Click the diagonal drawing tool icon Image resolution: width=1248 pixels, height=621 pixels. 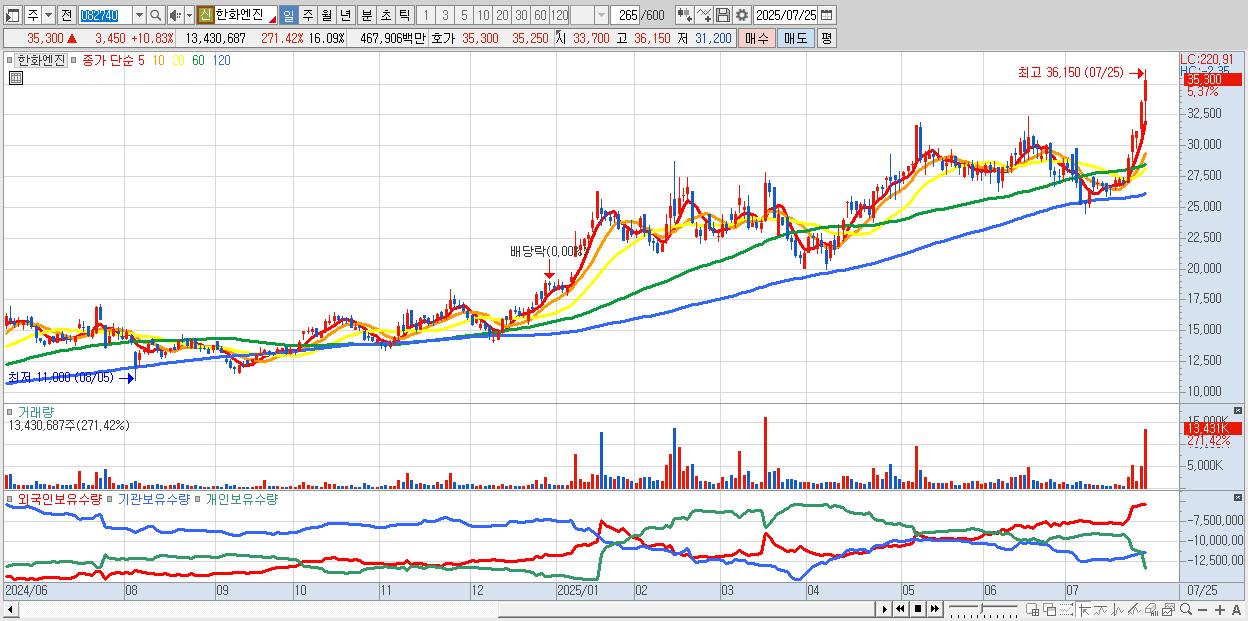pos(1134,609)
